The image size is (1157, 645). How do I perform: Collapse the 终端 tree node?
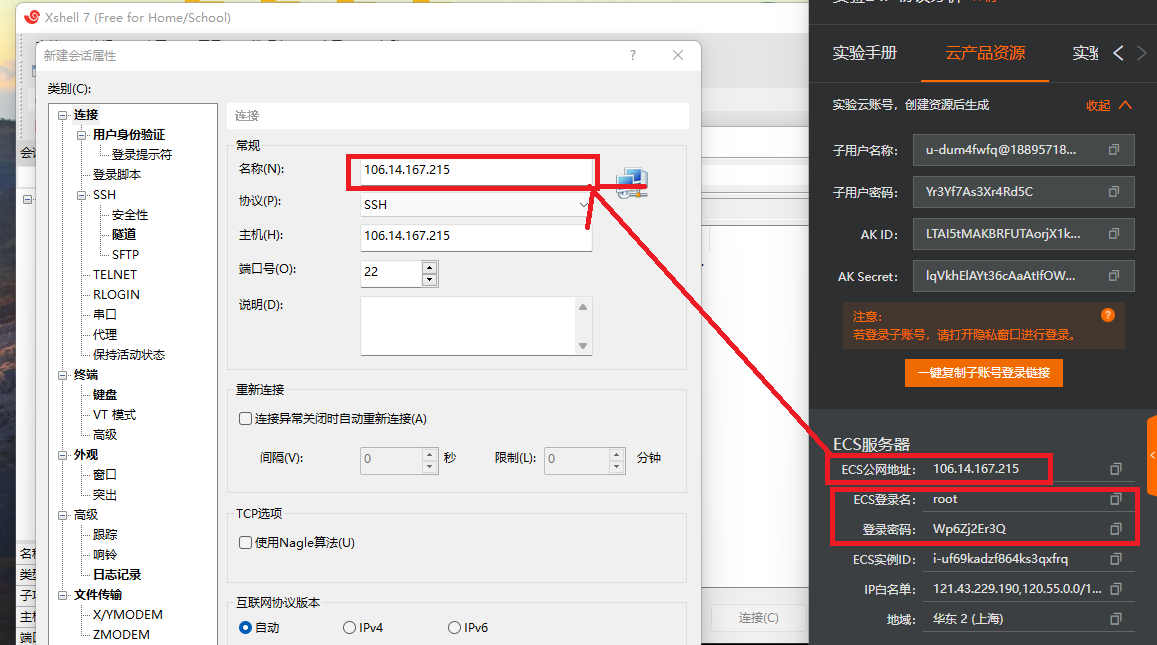click(x=63, y=375)
